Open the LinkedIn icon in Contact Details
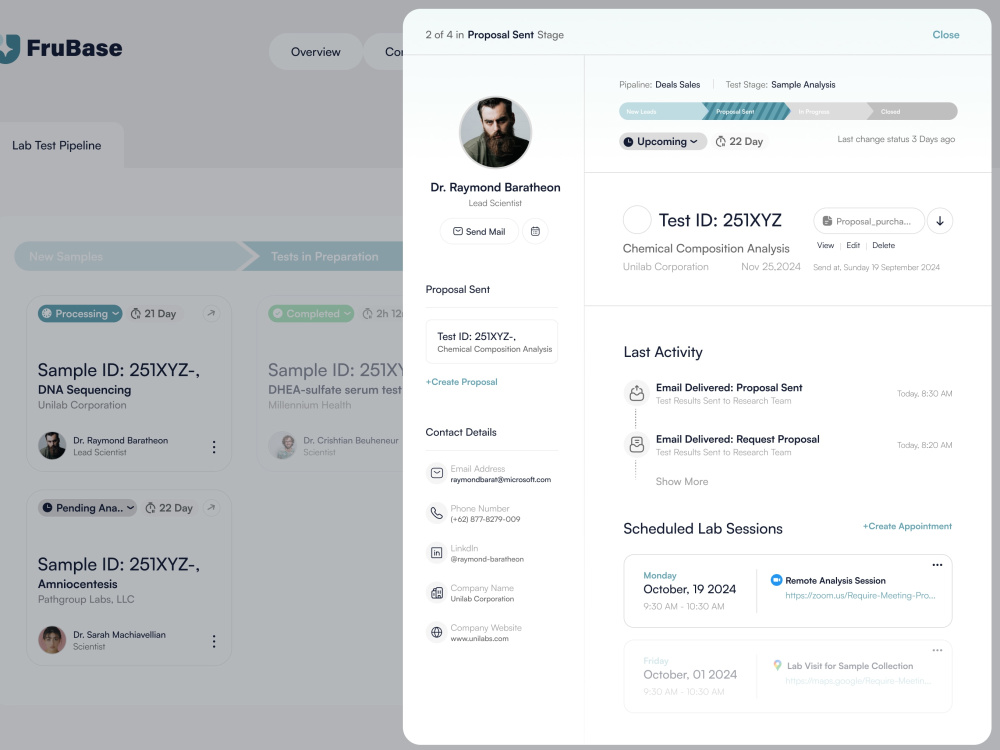This screenshot has width=1000, height=750. pyautogui.click(x=435, y=552)
